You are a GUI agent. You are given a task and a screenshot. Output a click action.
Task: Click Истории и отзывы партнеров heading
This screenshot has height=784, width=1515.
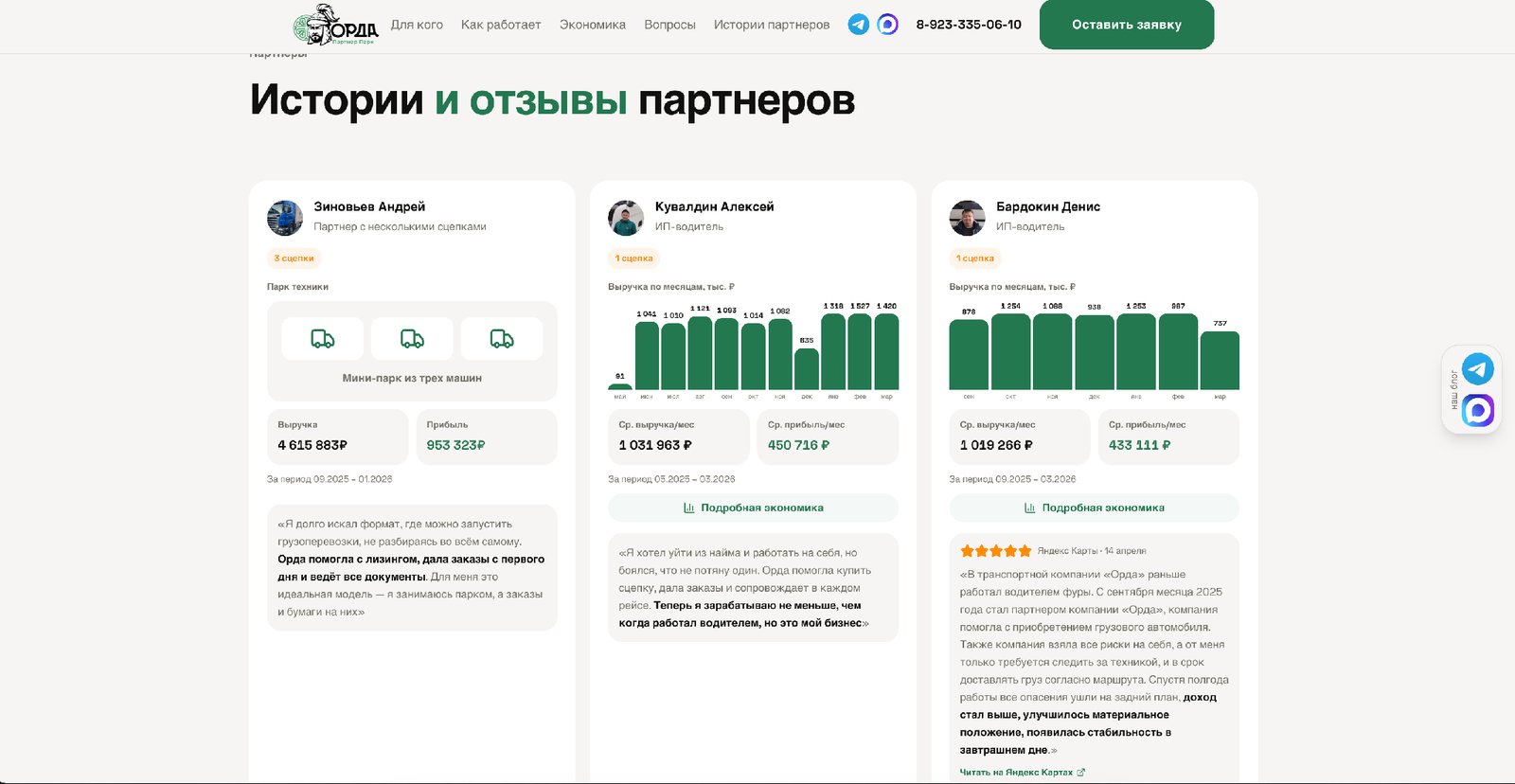(552, 100)
